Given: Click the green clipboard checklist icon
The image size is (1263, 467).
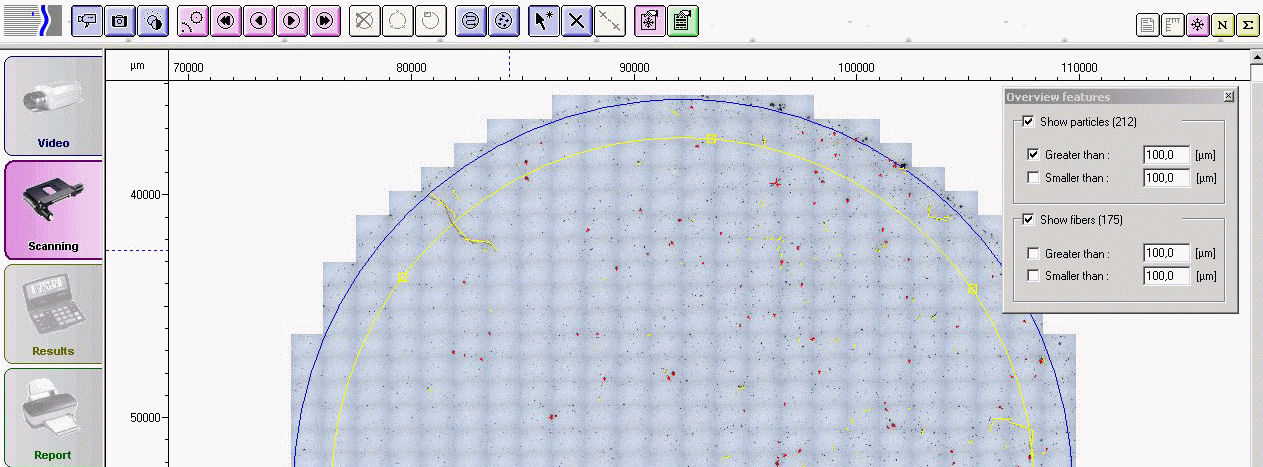Looking at the screenshot, I should point(683,21).
